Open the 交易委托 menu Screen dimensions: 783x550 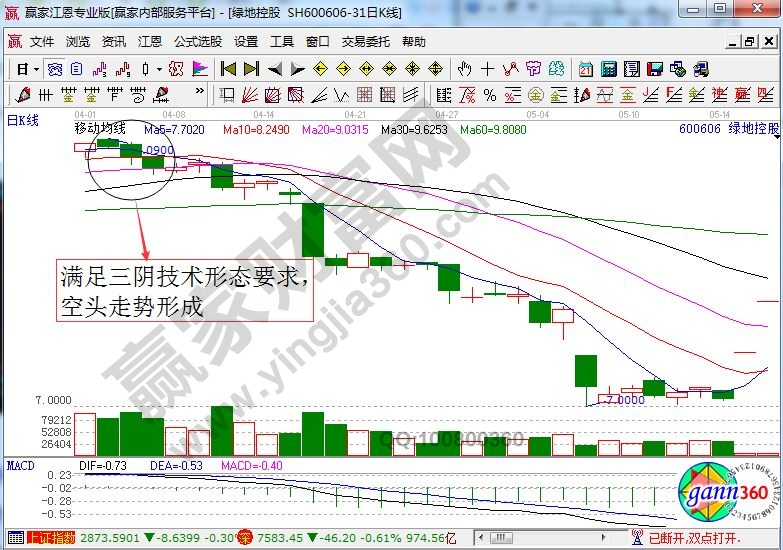pyautogui.click(x=366, y=42)
